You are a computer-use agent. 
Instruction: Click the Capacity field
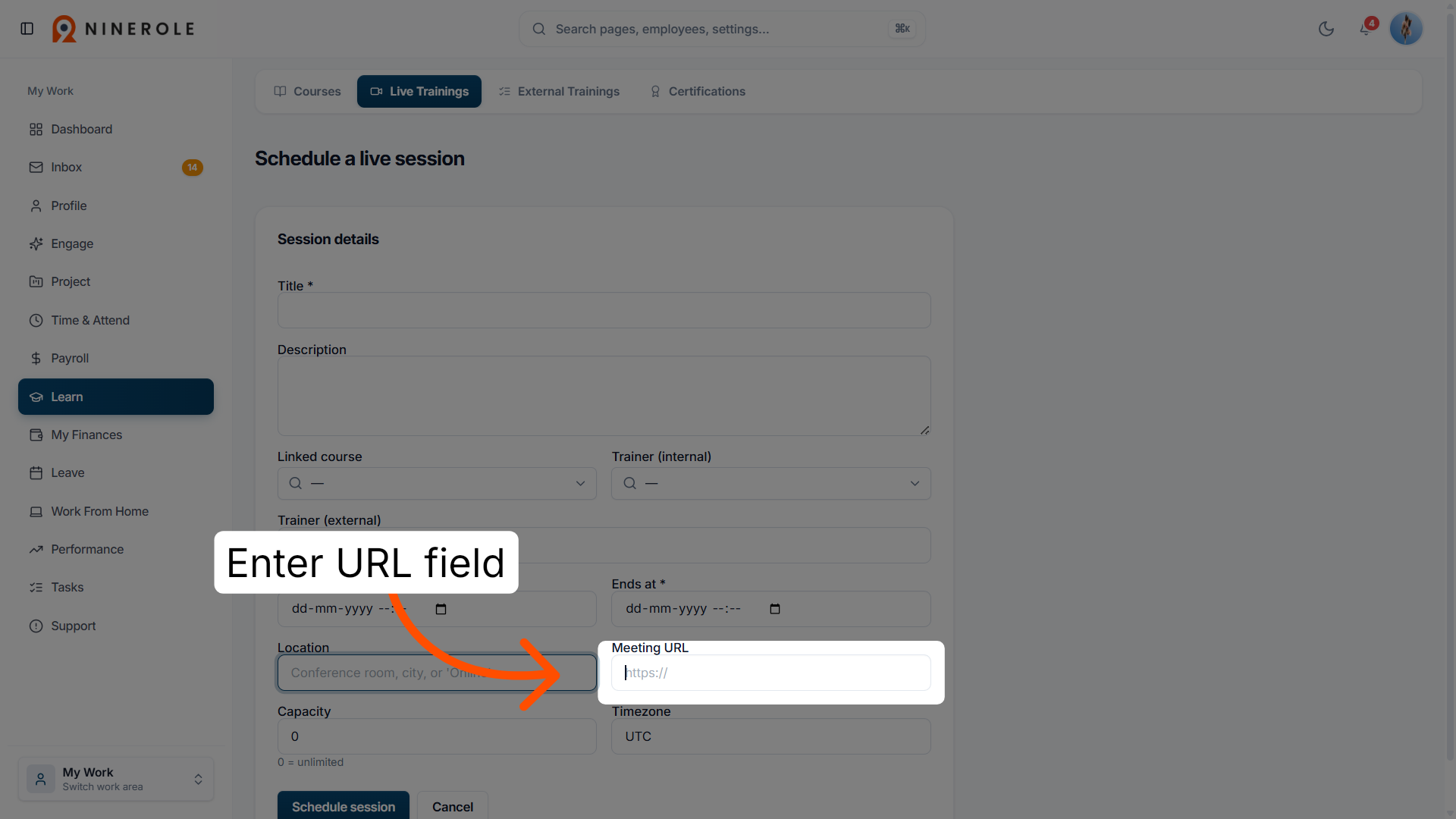[437, 736]
